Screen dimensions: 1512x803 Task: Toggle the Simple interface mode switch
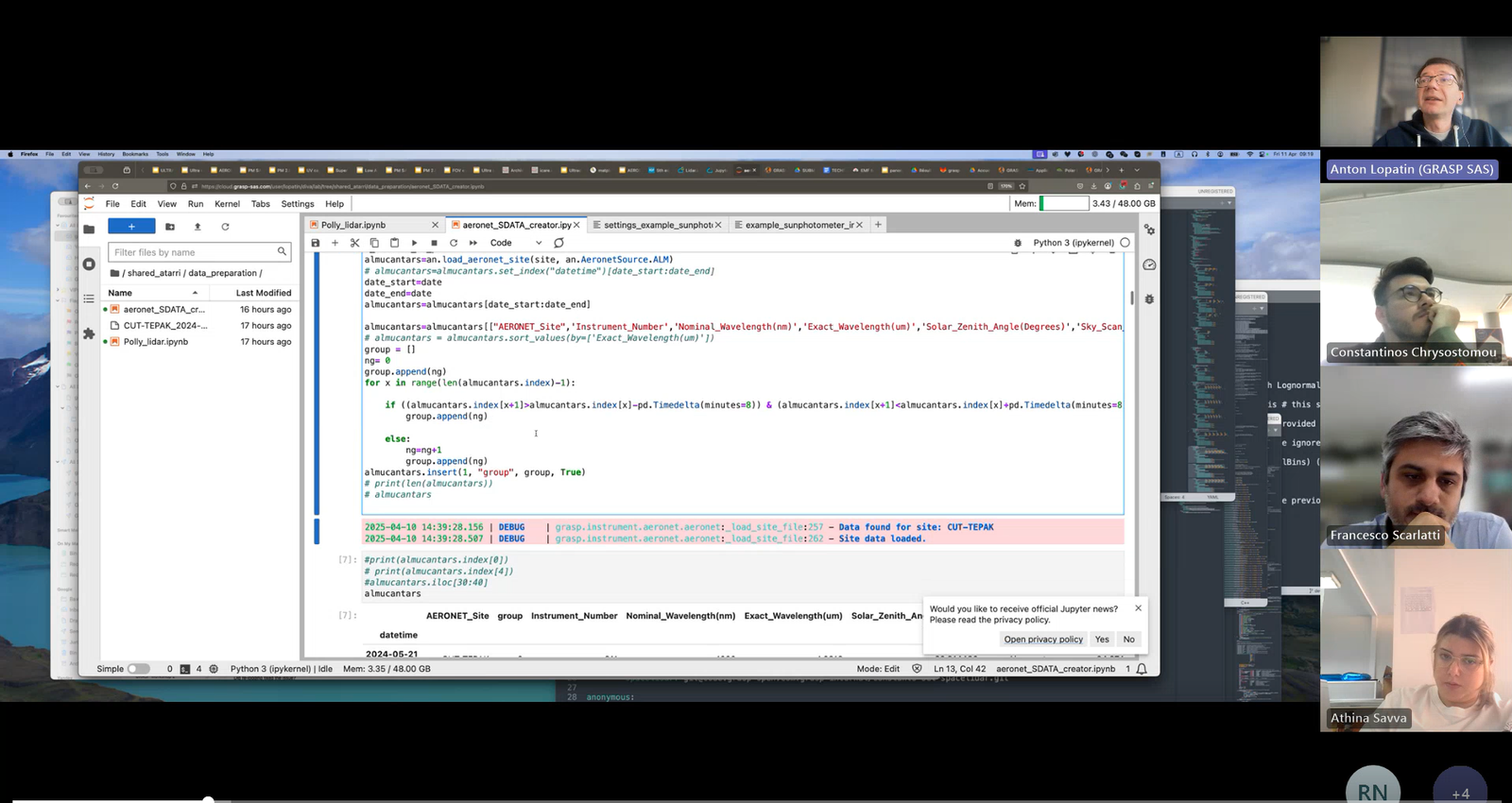point(138,669)
